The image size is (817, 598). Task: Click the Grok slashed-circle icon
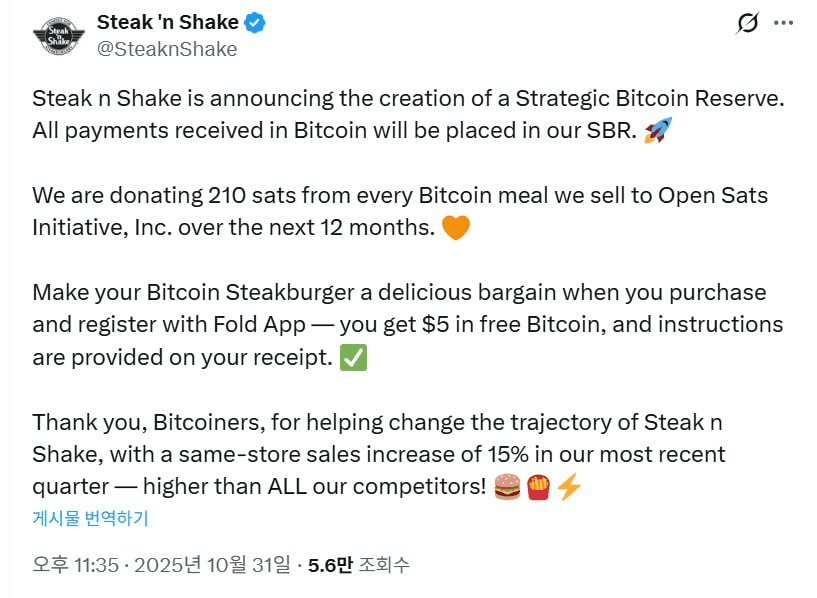tap(746, 23)
